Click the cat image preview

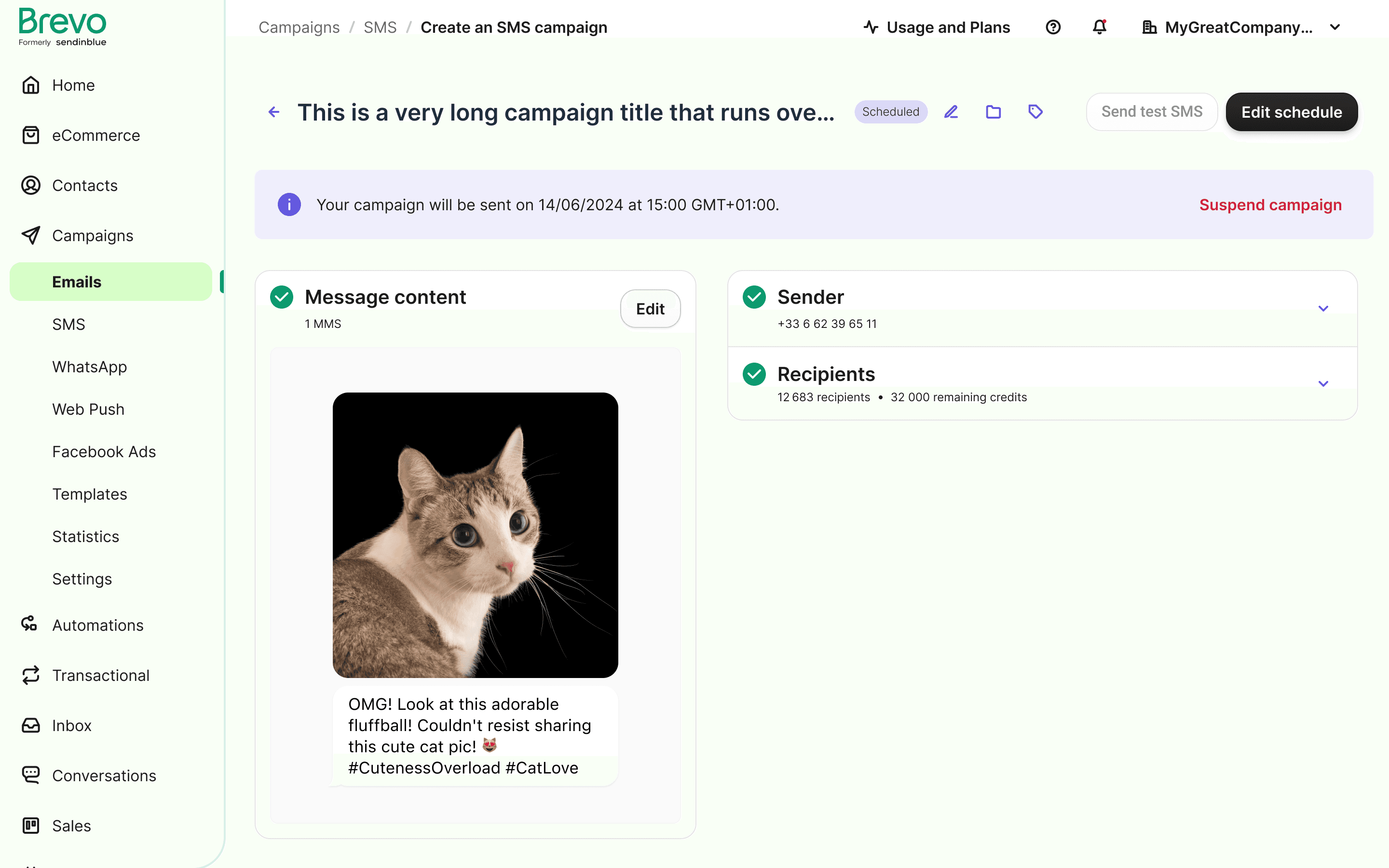click(475, 534)
